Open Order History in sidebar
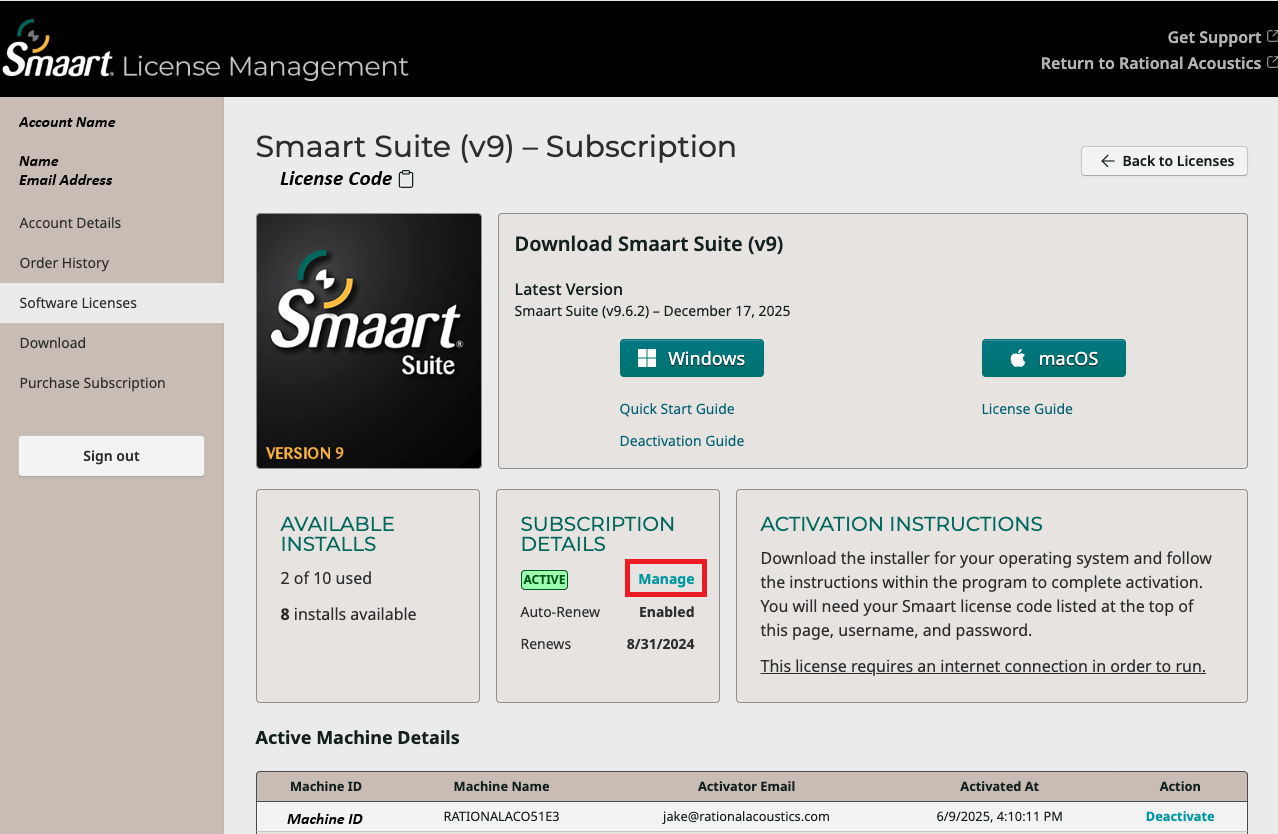The height and width of the screenshot is (834, 1278). pos(64,263)
